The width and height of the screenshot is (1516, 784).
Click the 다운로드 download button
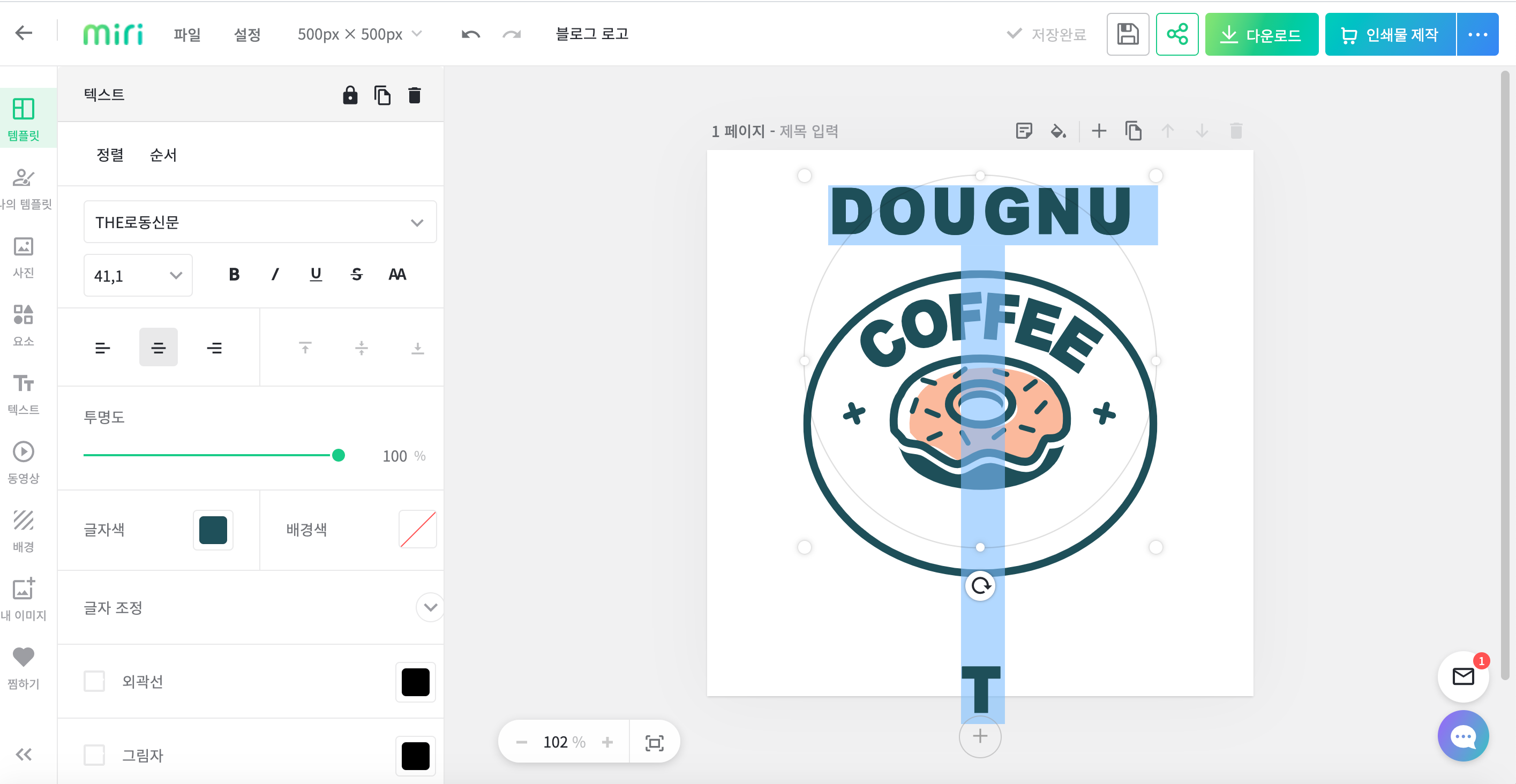tap(1261, 34)
